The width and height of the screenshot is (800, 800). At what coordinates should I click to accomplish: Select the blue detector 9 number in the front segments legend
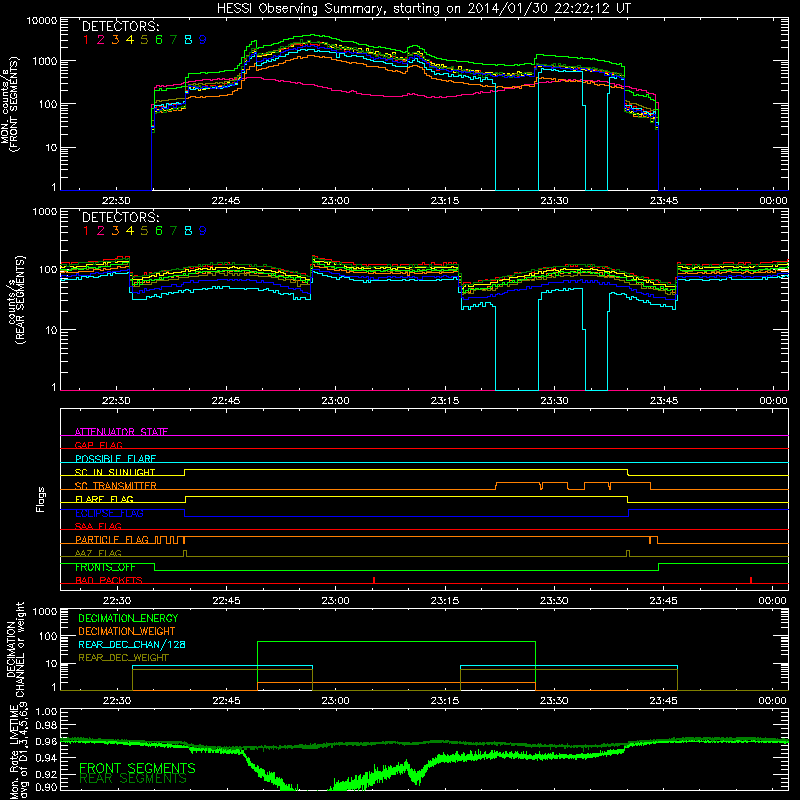[x=203, y=40]
